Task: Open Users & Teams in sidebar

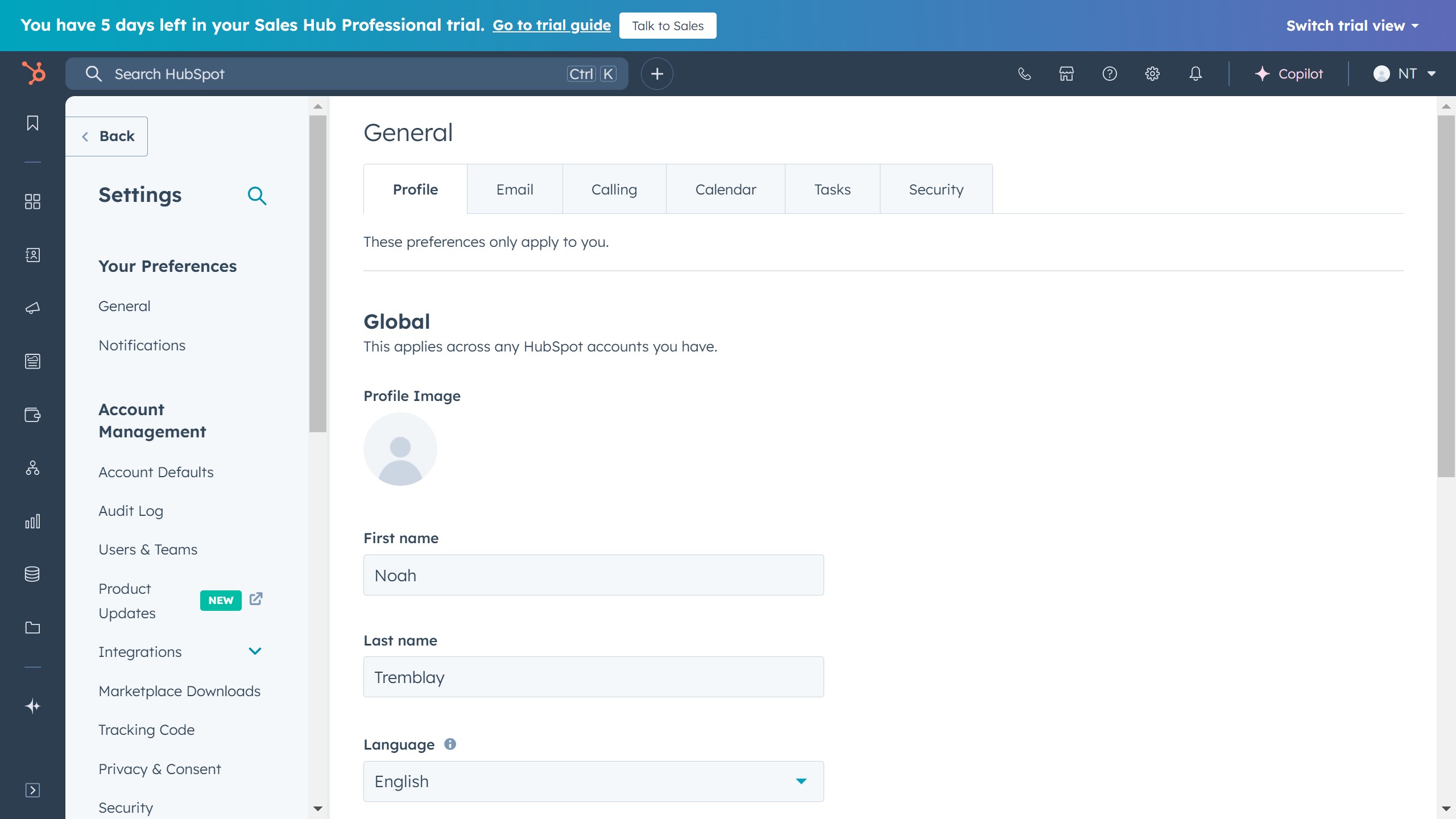Action: 148,549
